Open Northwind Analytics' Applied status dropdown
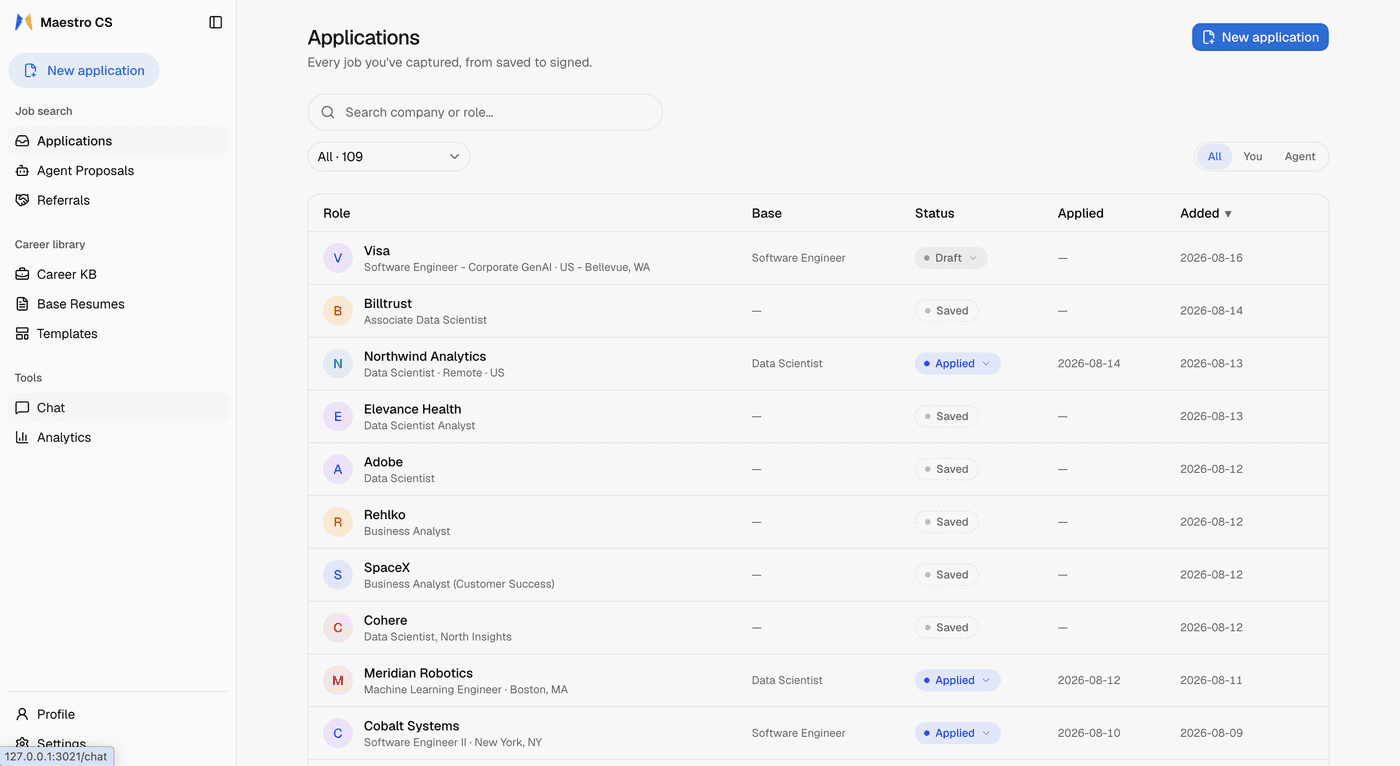The image size is (1400, 766). point(957,364)
